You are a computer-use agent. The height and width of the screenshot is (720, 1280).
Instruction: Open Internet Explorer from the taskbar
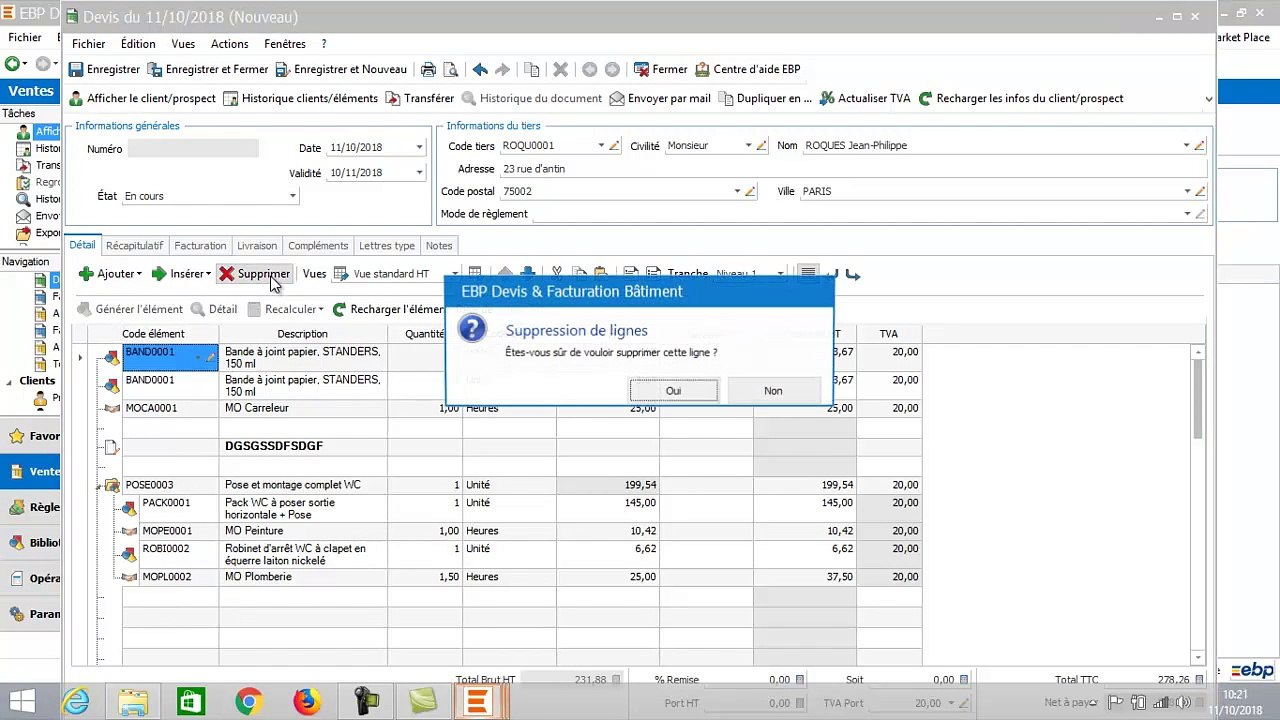point(76,702)
